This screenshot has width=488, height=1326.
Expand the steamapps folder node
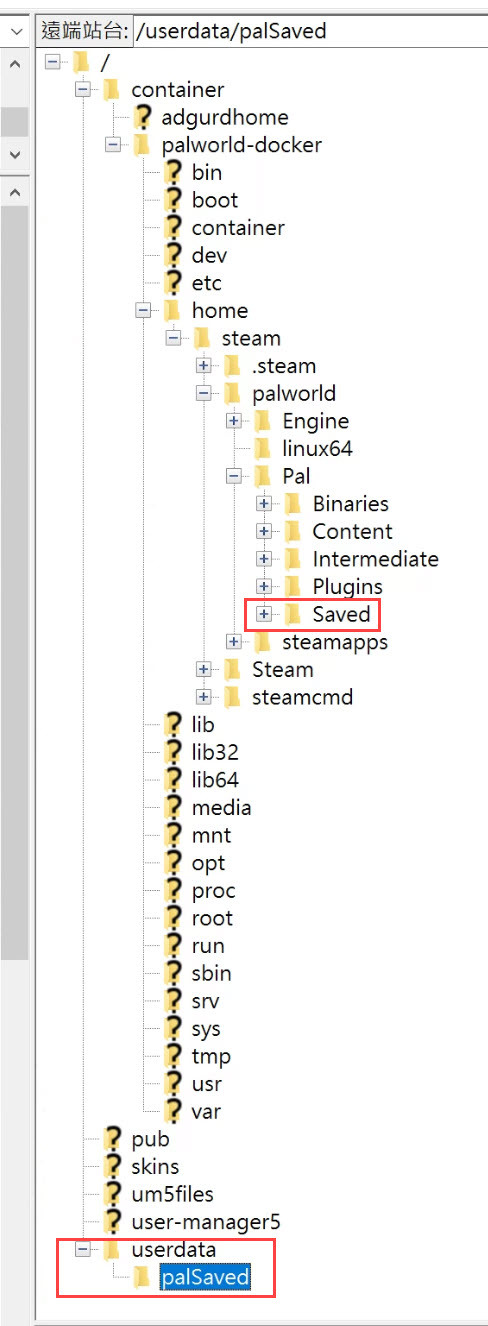[233, 641]
